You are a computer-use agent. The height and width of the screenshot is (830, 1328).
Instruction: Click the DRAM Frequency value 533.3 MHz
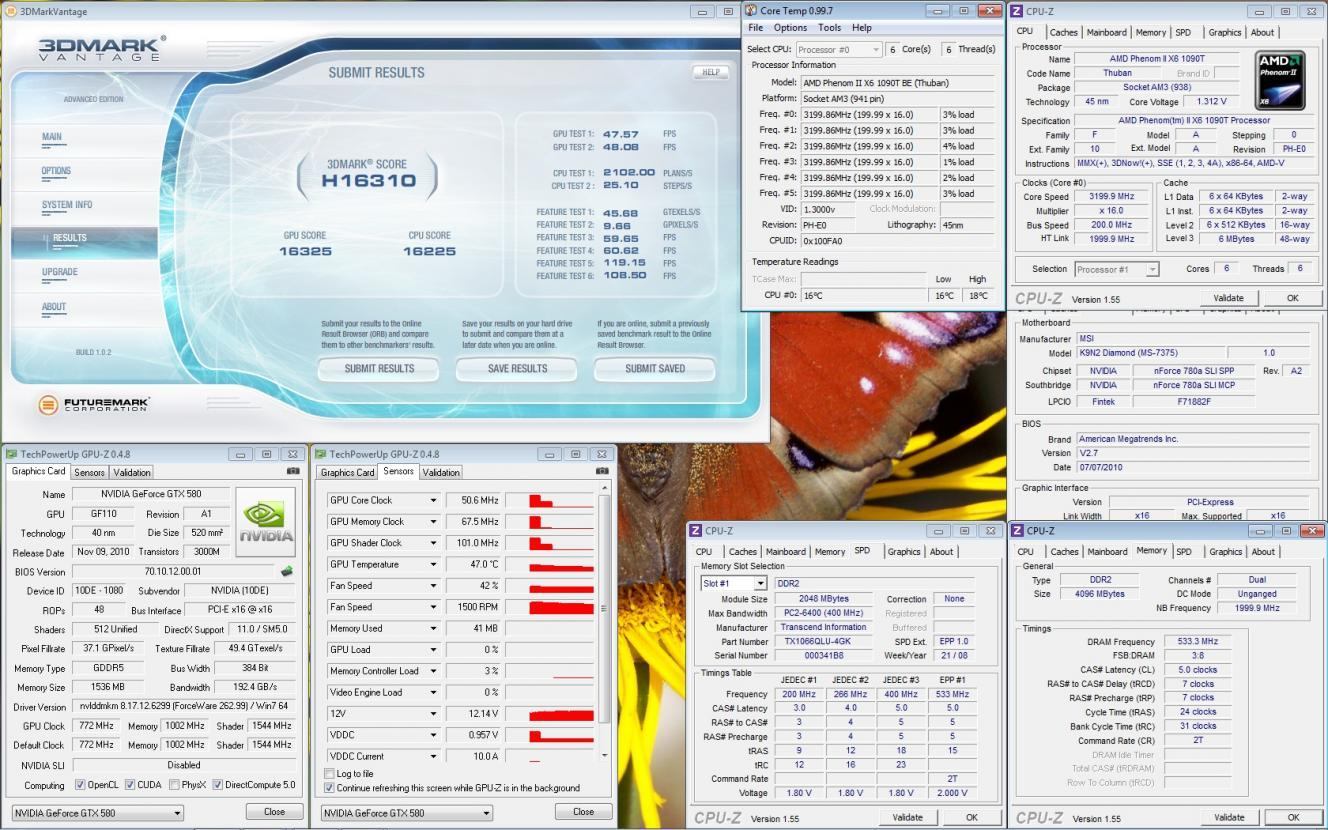coord(1197,642)
